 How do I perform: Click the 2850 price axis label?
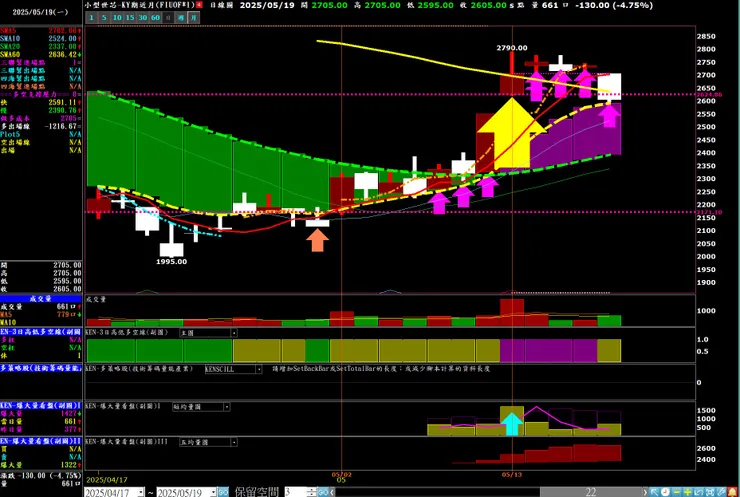tap(706, 36)
